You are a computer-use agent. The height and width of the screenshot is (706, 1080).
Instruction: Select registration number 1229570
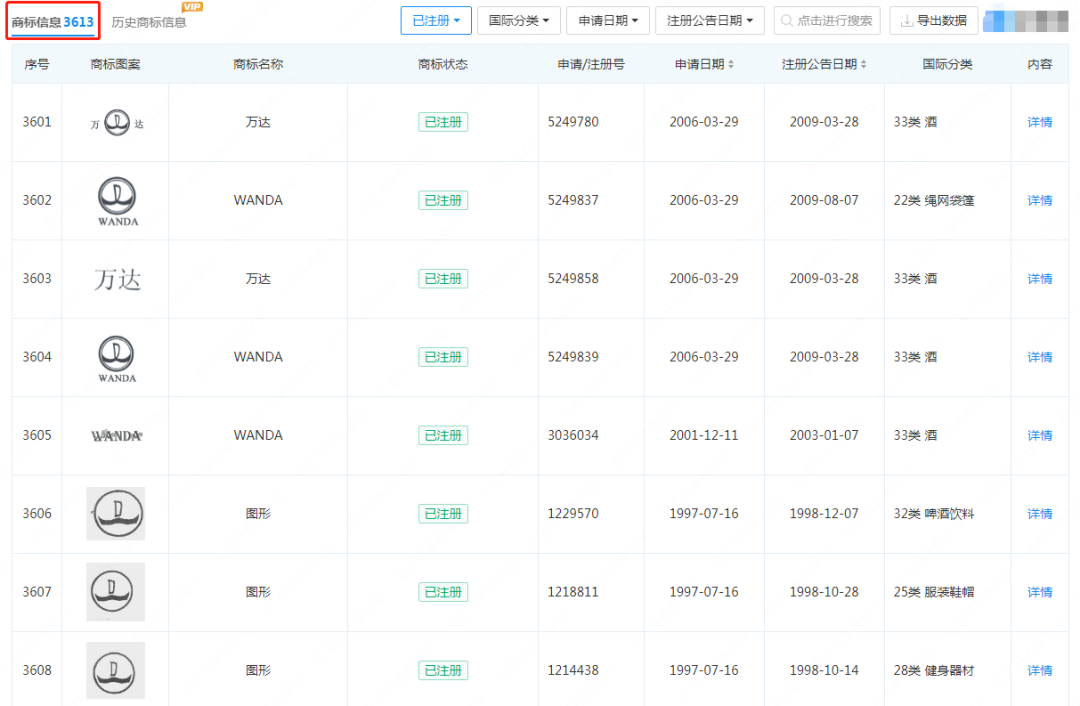(573, 514)
